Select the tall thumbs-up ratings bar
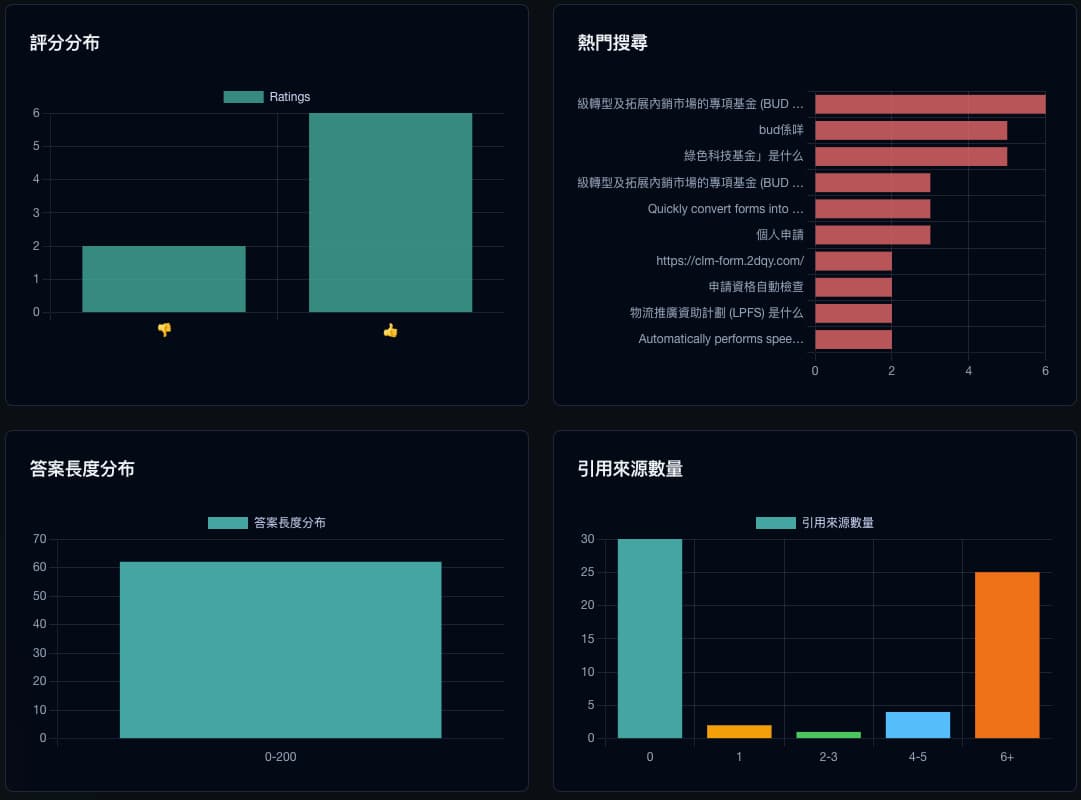 click(390, 212)
